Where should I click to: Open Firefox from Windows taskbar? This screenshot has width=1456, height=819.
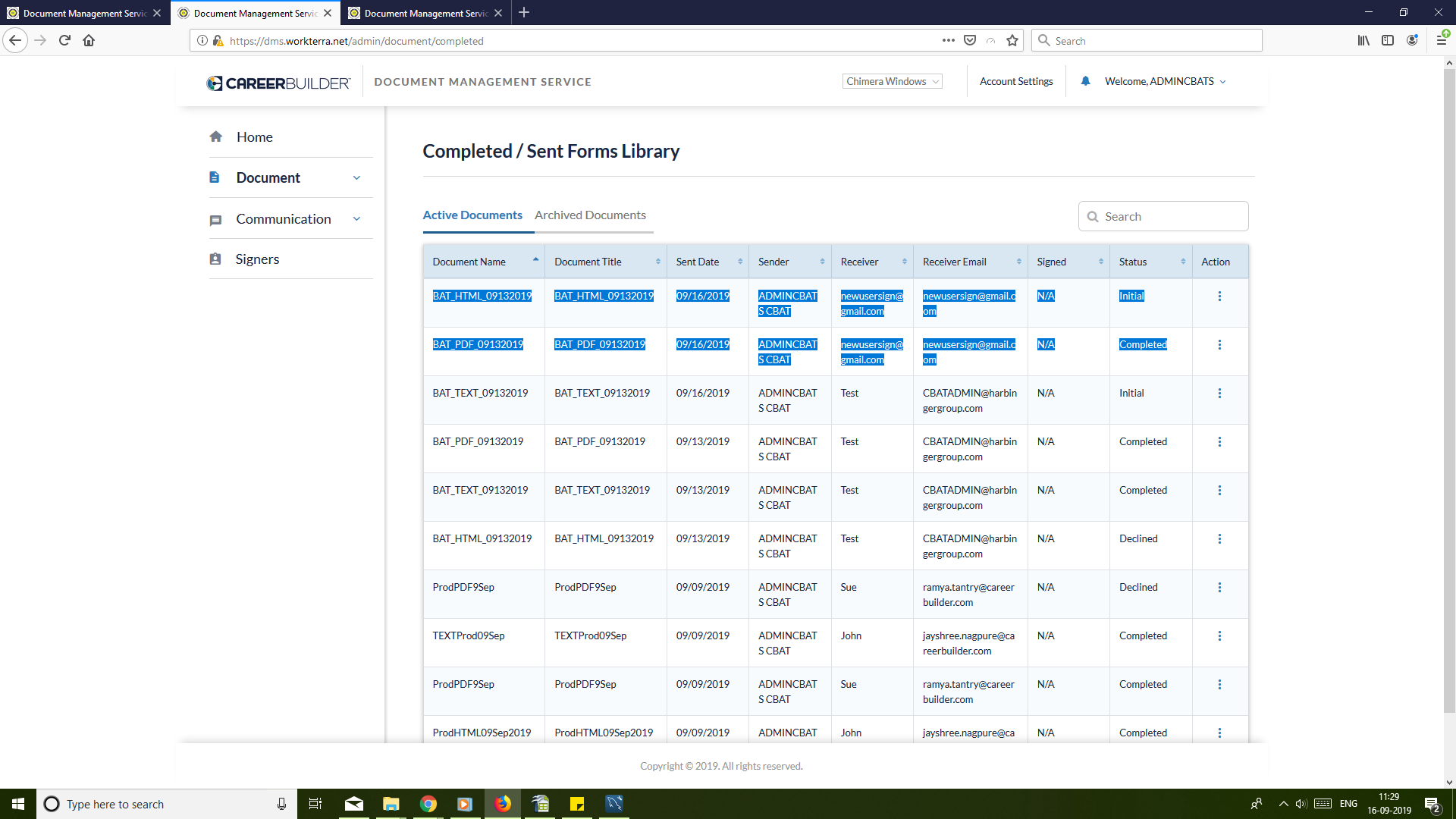(x=503, y=804)
